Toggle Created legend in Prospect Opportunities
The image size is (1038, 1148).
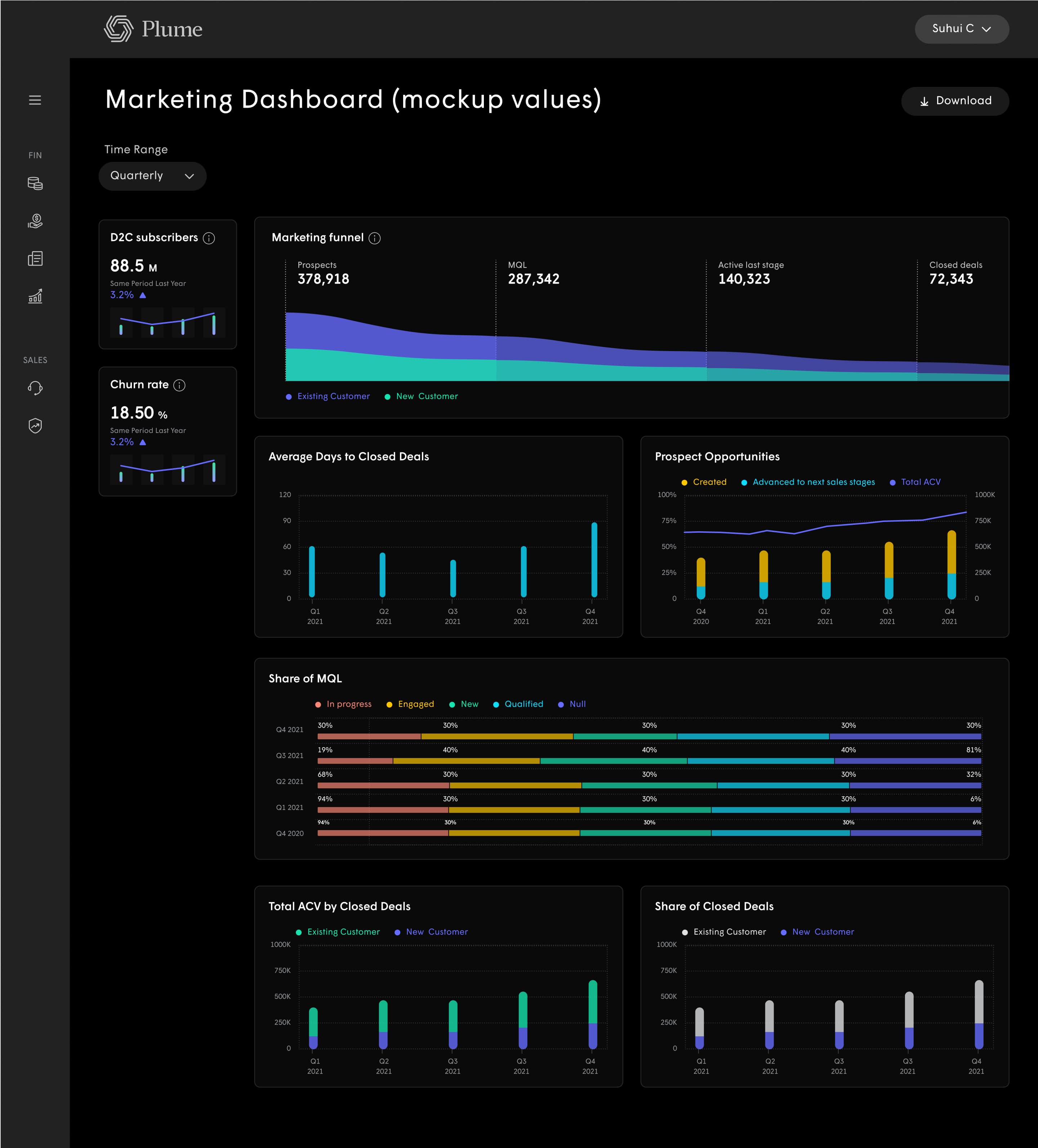pos(704,482)
